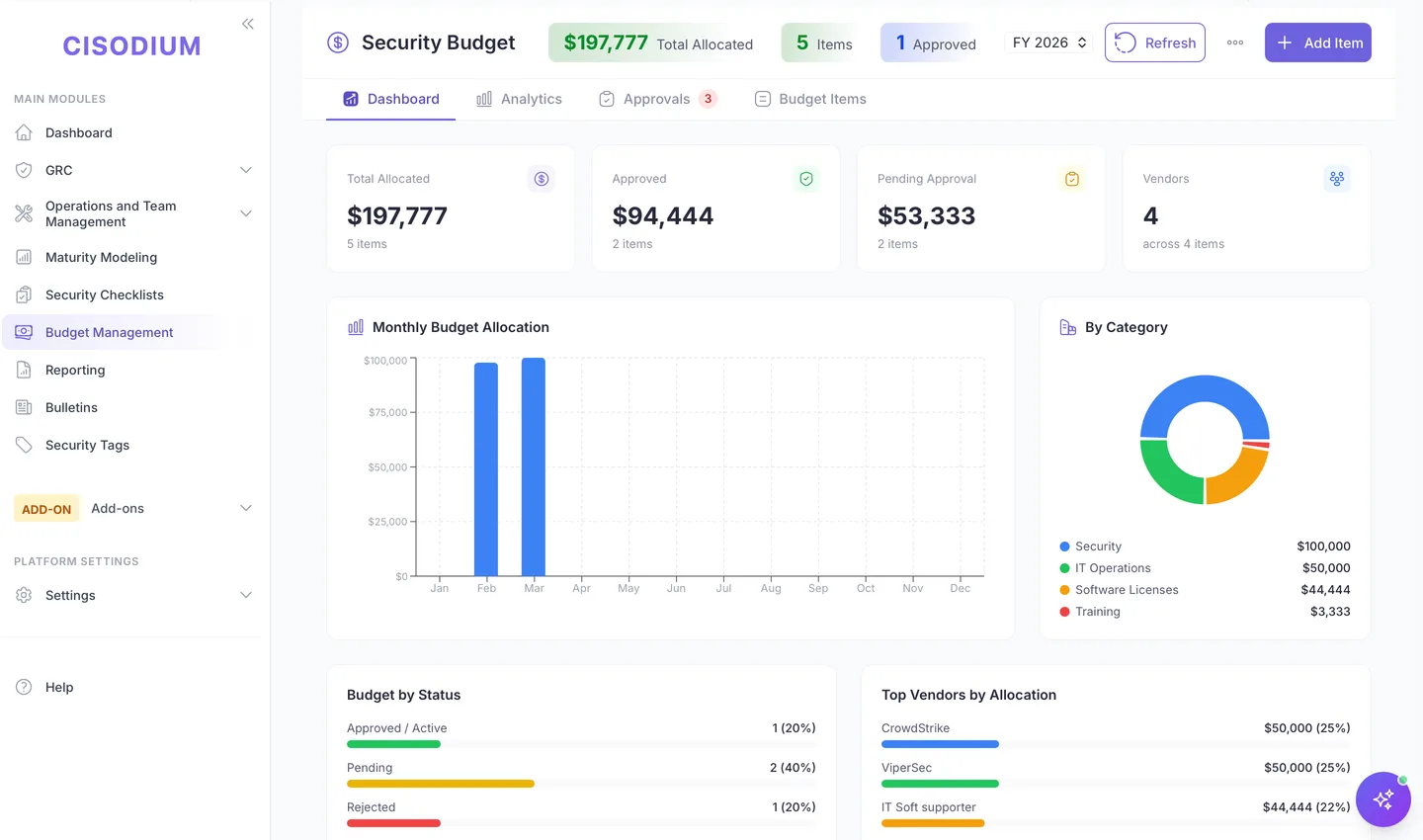1423x840 pixels.
Task: Click the GRC shield icon
Action: (24, 170)
